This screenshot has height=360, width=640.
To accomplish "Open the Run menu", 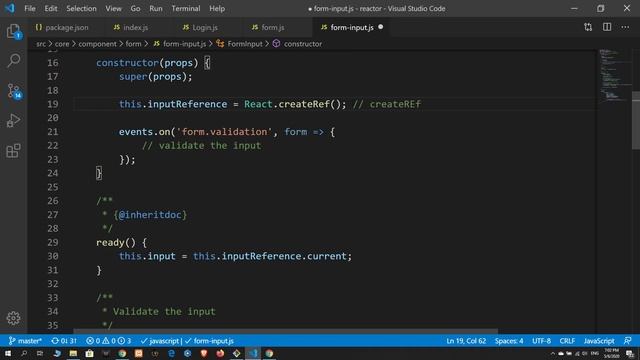I will coord(156,8).
